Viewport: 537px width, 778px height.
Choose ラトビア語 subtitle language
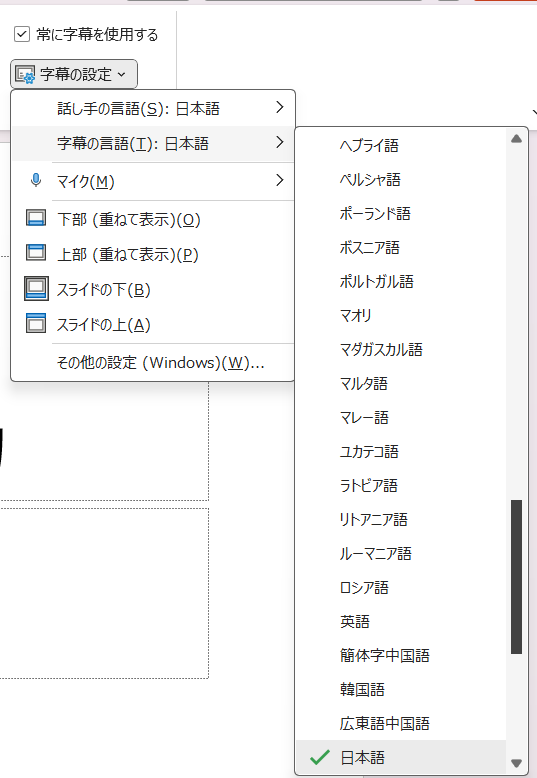click(401, 485)
